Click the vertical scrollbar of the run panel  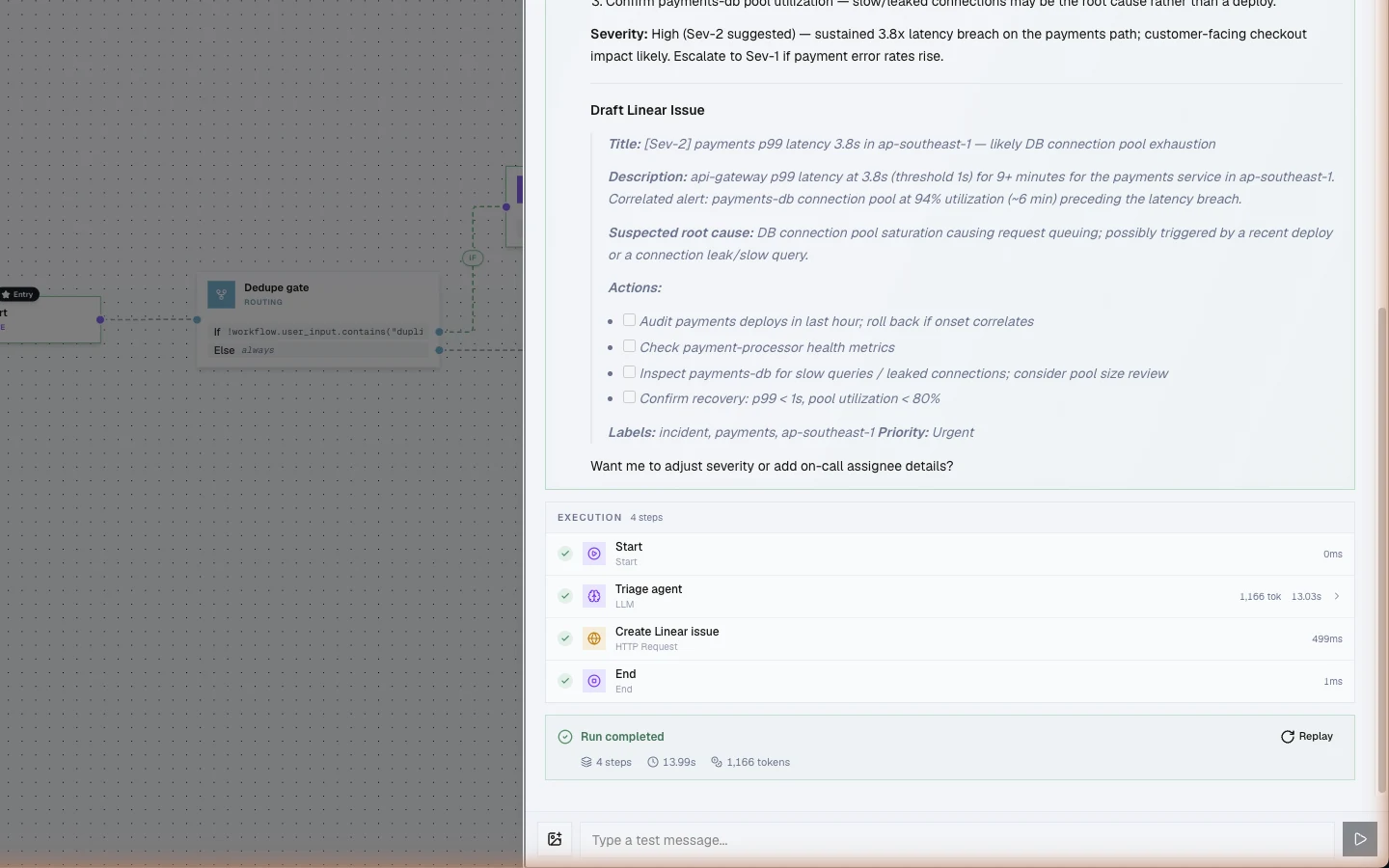coord(1382,550)
